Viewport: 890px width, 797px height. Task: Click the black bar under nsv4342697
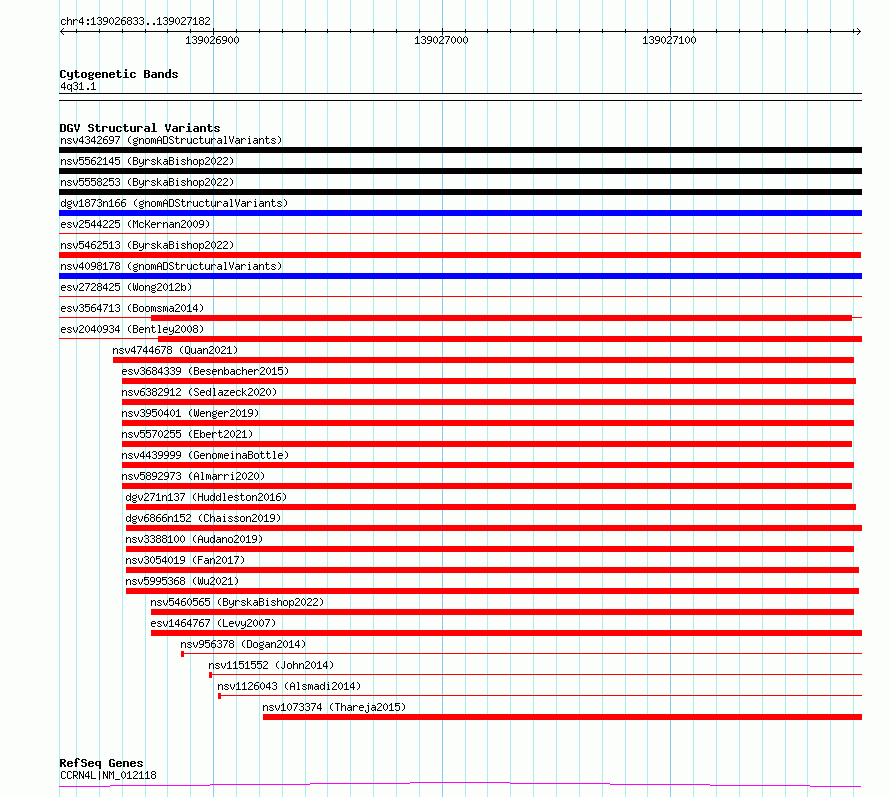[x=460, y=150]
